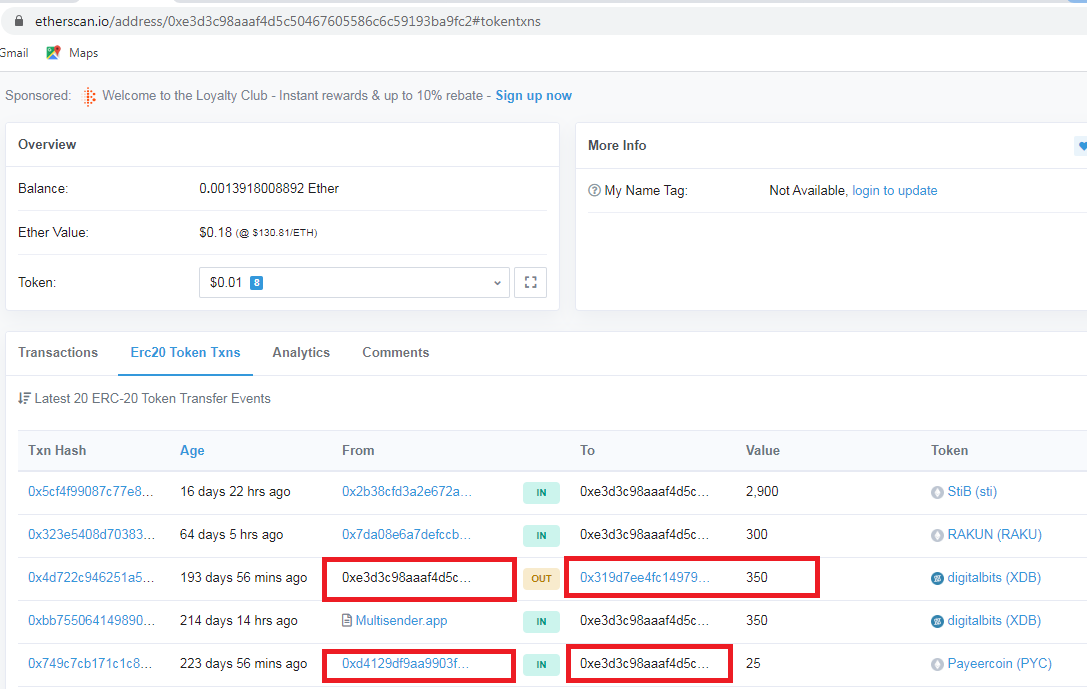Open the expanded token holdings view icon
1087x689 pixels.
pyautogui.click(x=530, y=282)
